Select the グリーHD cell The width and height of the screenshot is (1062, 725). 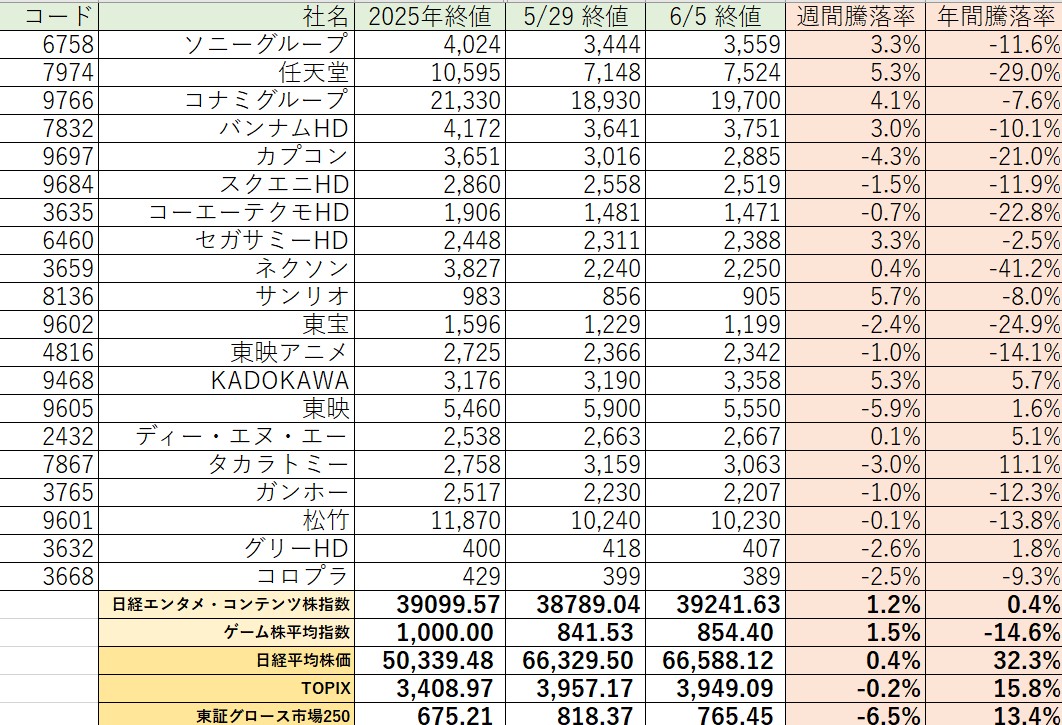click(226, 549)
